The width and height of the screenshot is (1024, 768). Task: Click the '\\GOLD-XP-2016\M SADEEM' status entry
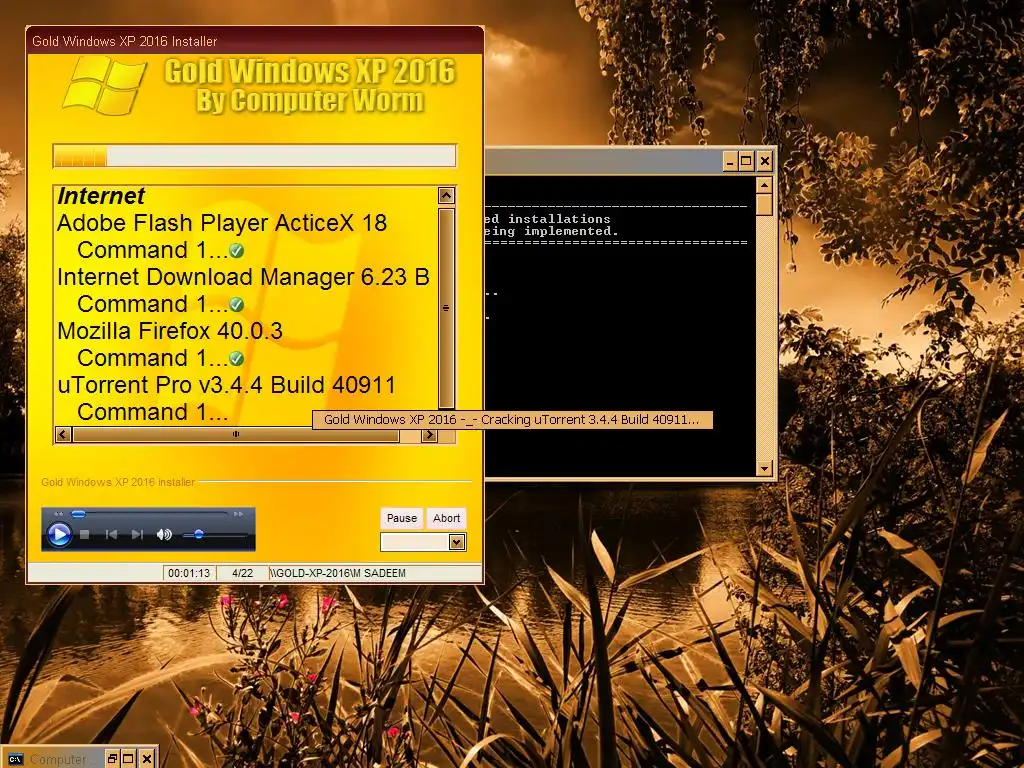[x=338, y=573]
